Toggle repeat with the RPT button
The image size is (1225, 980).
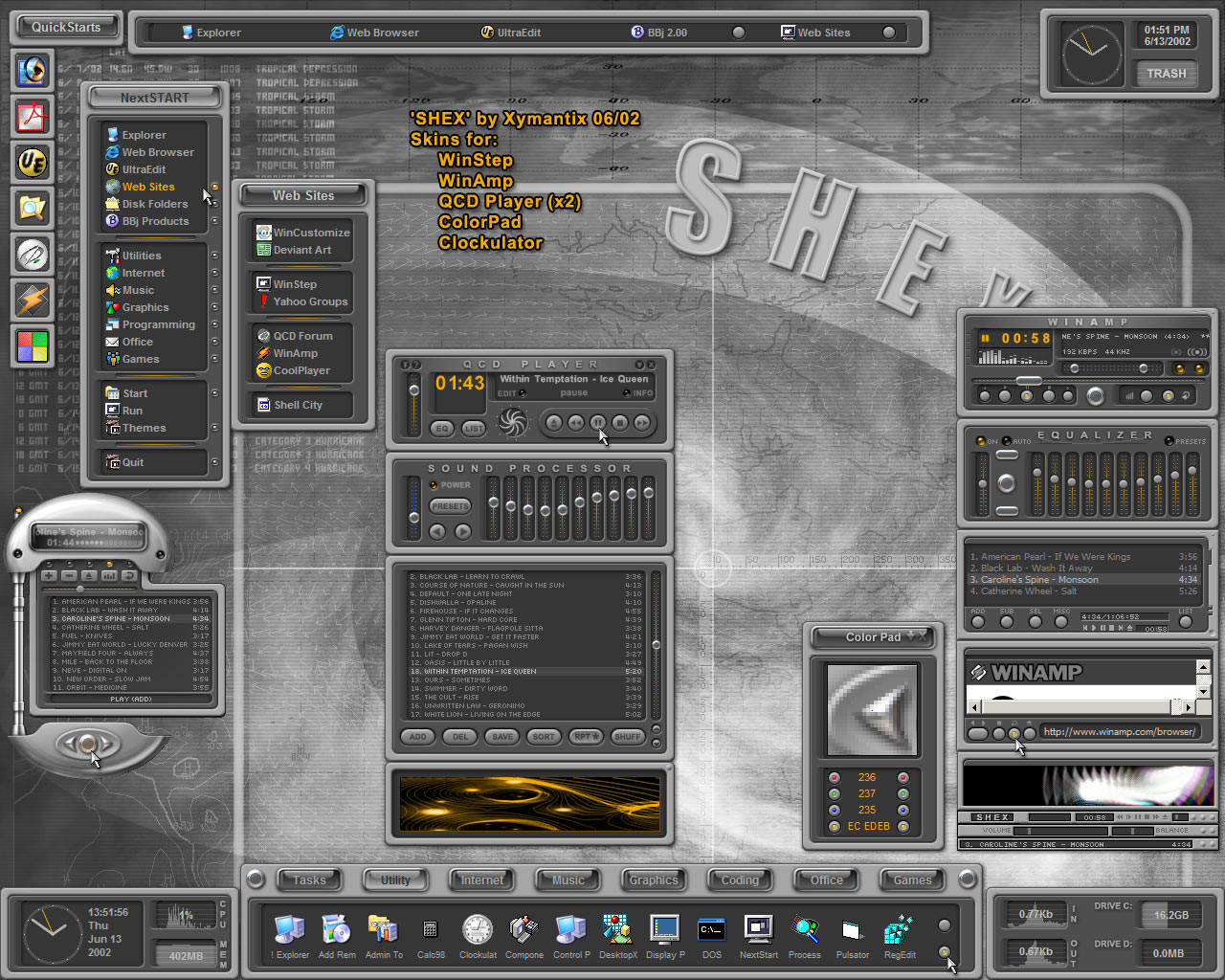pos(586,737)
